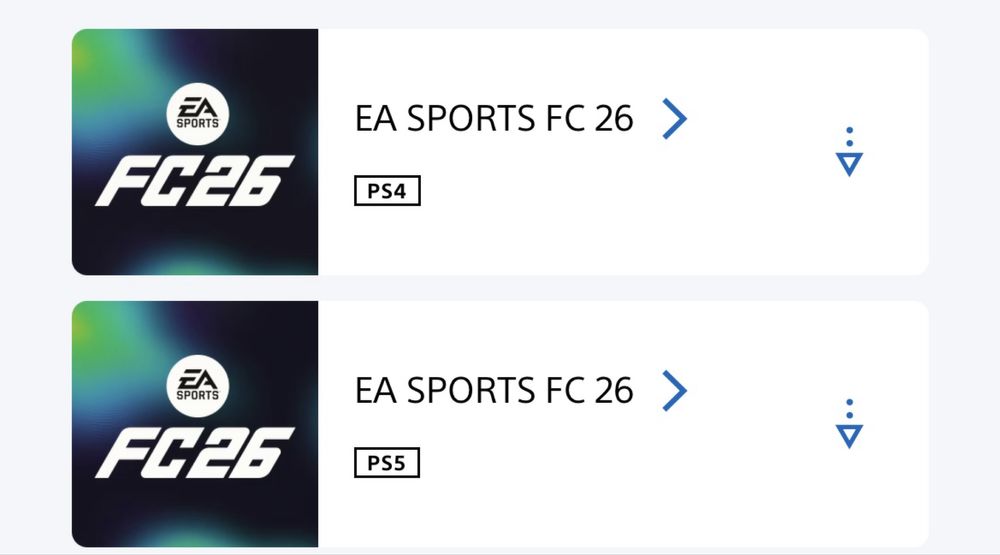Expand the chevron beside the PS5 game title
This screenshot has width=1000, height=555.
click(x=675, y=390)
